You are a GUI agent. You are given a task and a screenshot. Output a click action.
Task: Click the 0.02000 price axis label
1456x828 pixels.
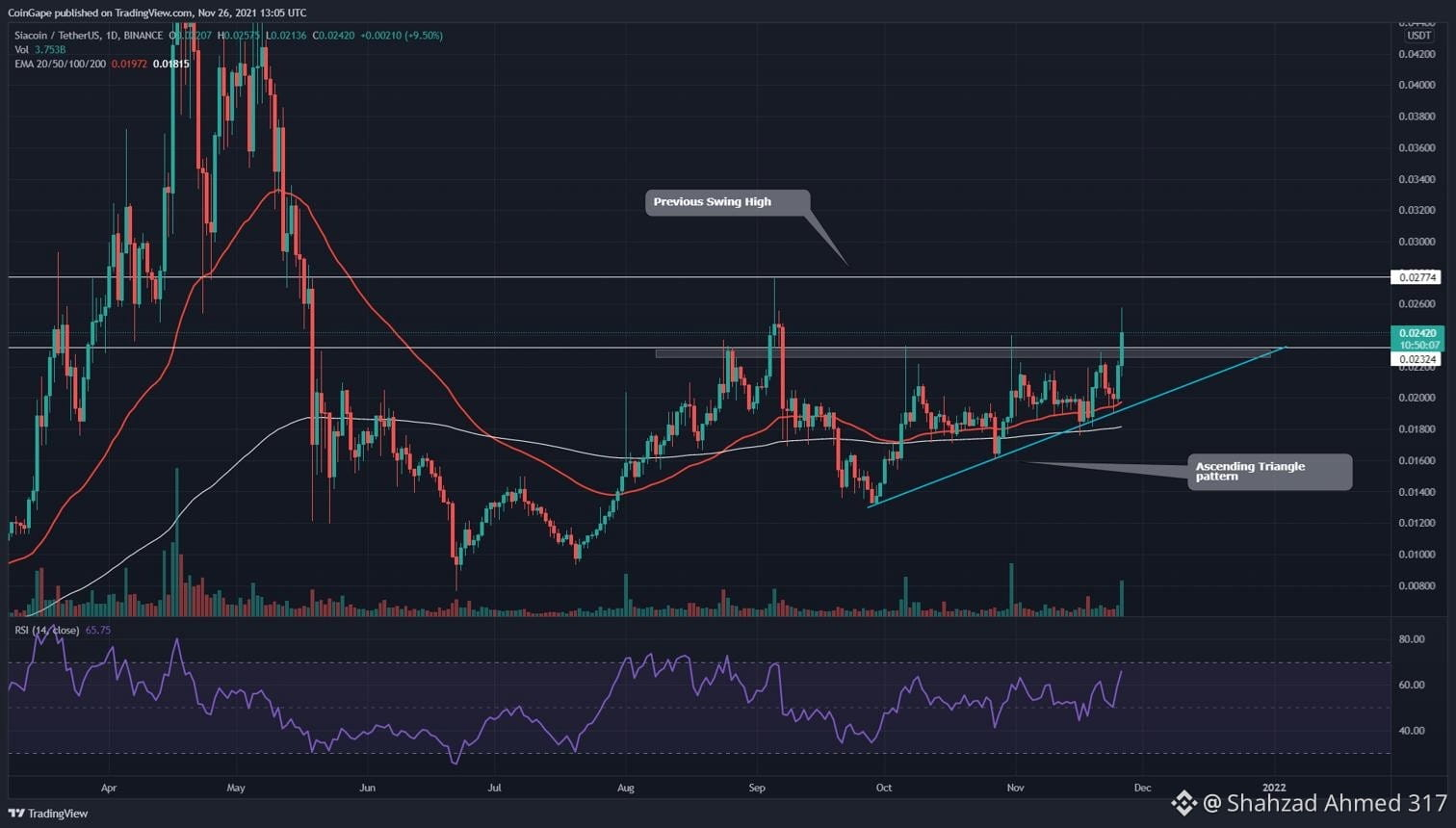(x=1417, y=398)
